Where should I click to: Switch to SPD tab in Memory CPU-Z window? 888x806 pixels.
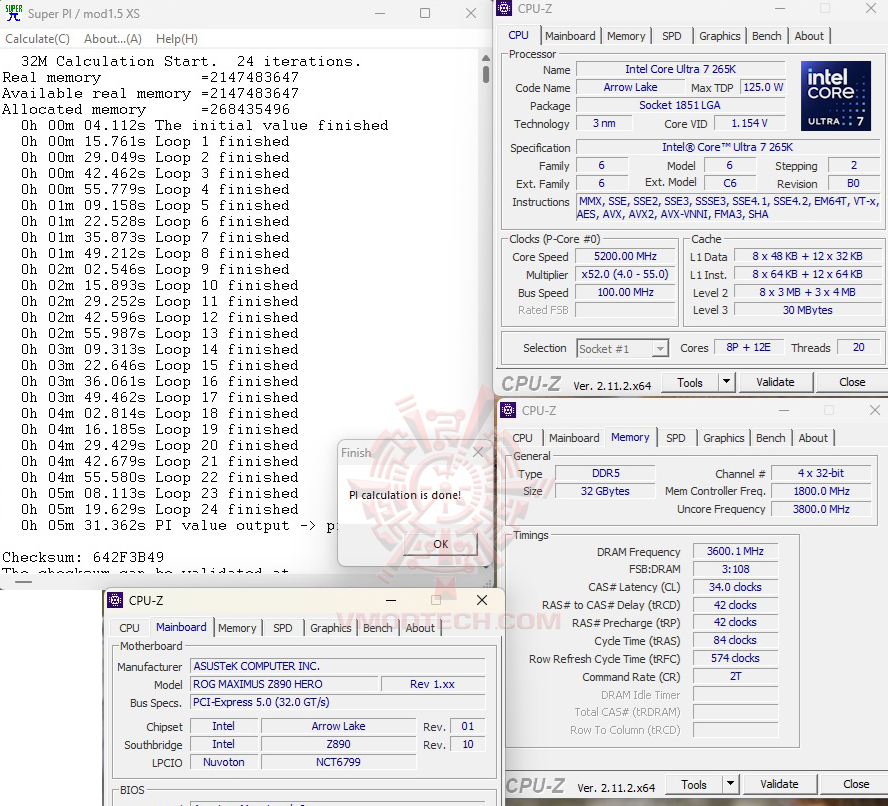[x=676, y=438]
